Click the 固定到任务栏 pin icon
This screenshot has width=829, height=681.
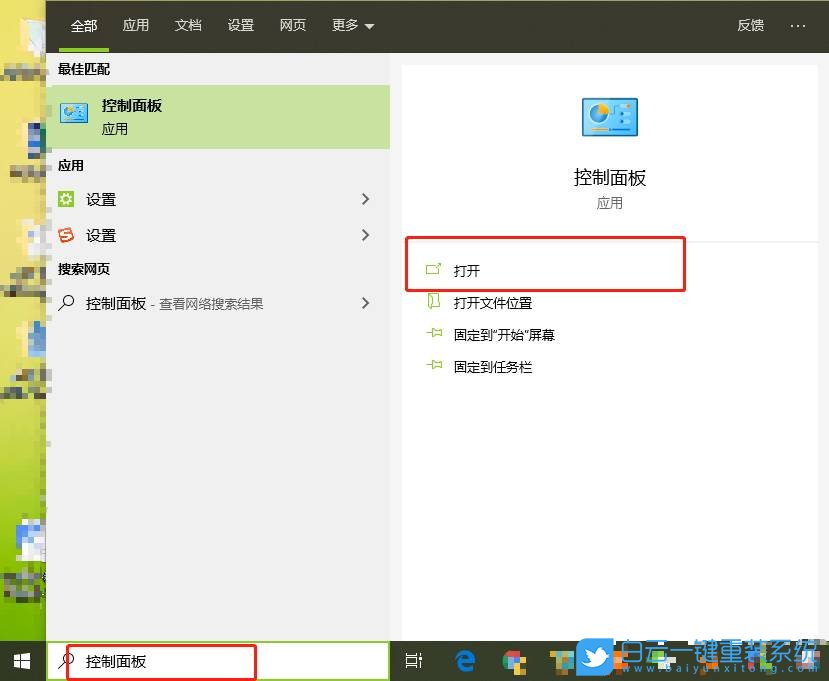(x=434, y=366)
